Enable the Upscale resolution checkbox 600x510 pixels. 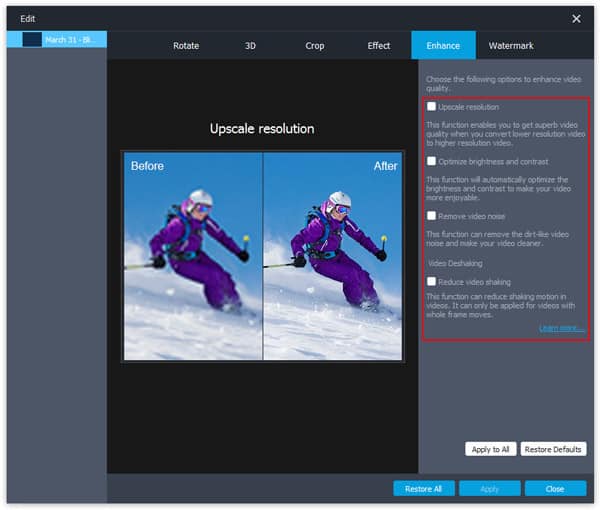(x=432, y=106)
